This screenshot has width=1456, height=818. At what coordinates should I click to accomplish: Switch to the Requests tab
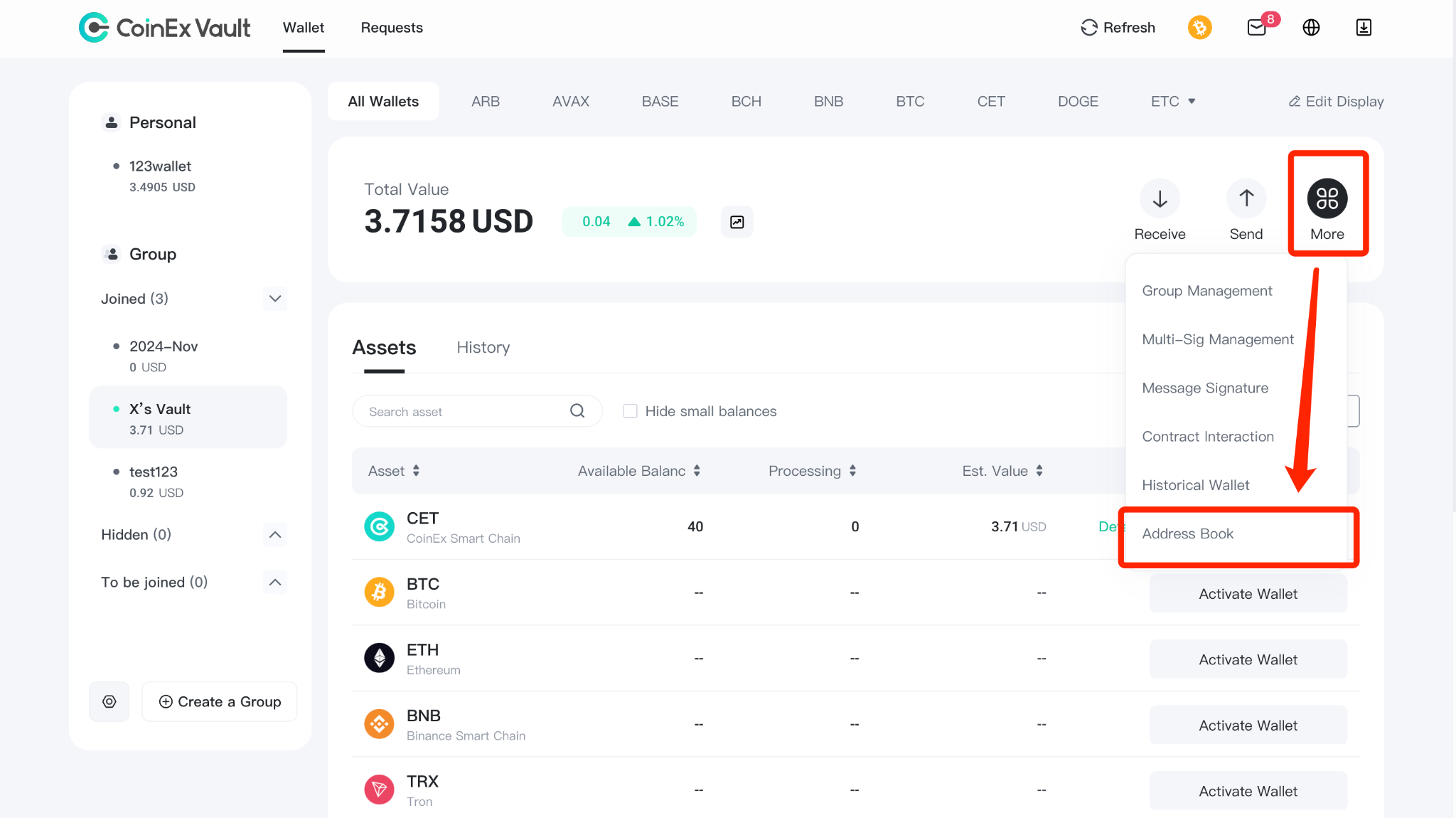(392, 28)
